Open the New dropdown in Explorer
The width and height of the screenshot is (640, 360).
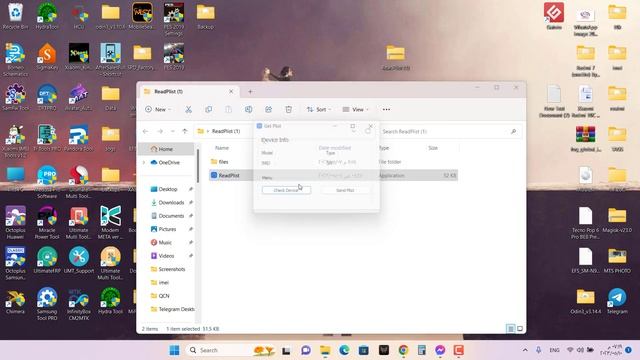tap(158, 109)
